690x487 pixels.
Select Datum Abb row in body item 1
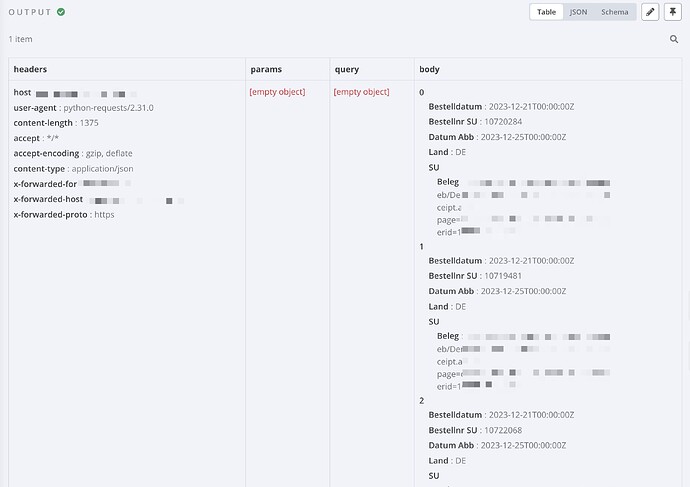click(x=497, y=291)
